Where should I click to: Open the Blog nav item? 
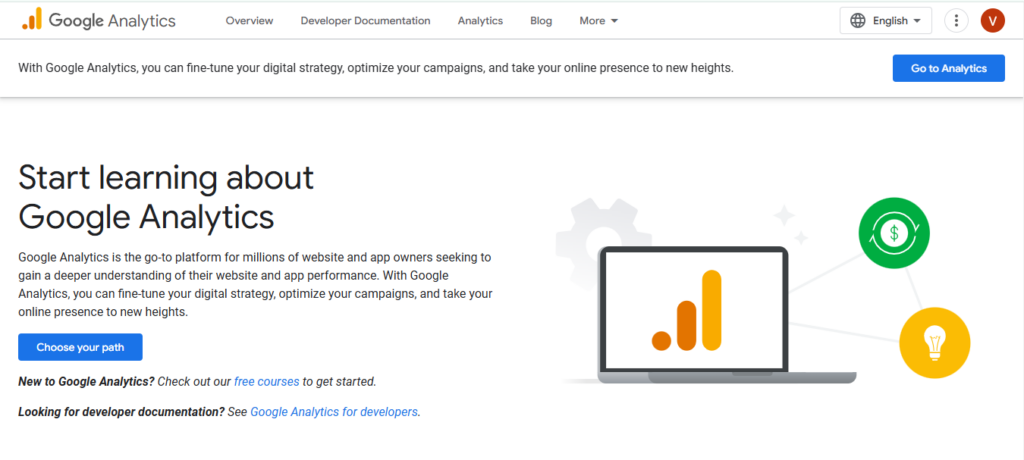point(541,21)
